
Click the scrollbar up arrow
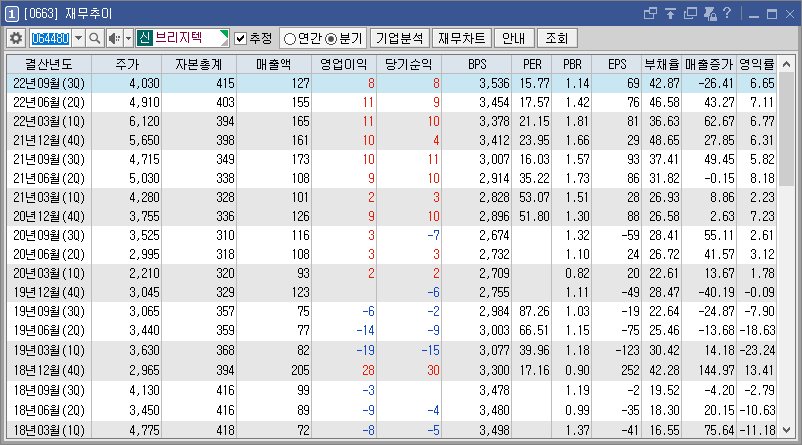pyautogui.click(x=786, y=64)
